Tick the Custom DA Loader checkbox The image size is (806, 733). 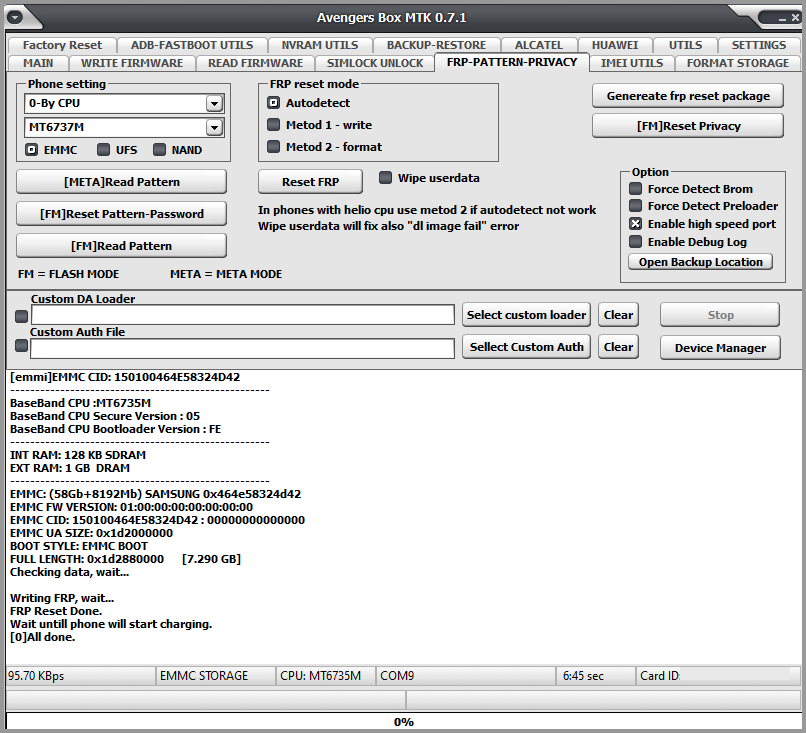[x=22, y=316]
